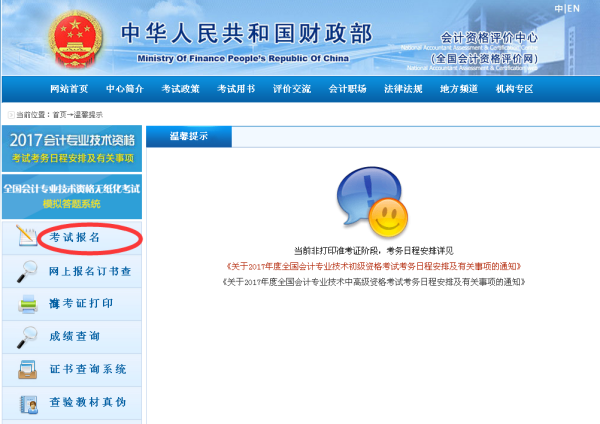
Task: Click the notepad icon beside 考试报名
Action: 26,236
